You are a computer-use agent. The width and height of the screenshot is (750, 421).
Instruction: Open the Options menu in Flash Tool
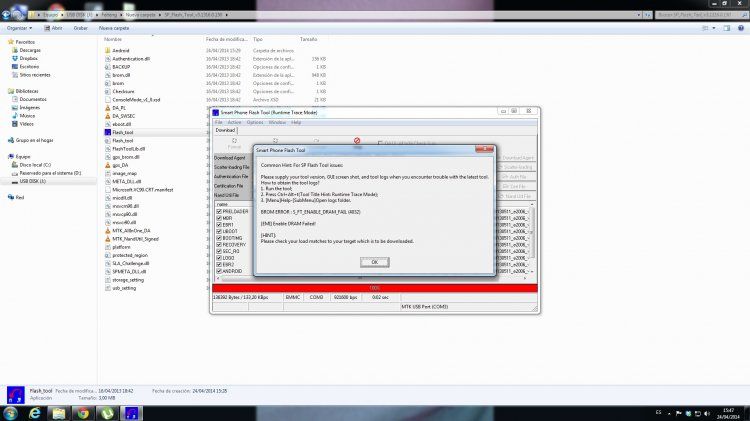(x=255, y=122)
